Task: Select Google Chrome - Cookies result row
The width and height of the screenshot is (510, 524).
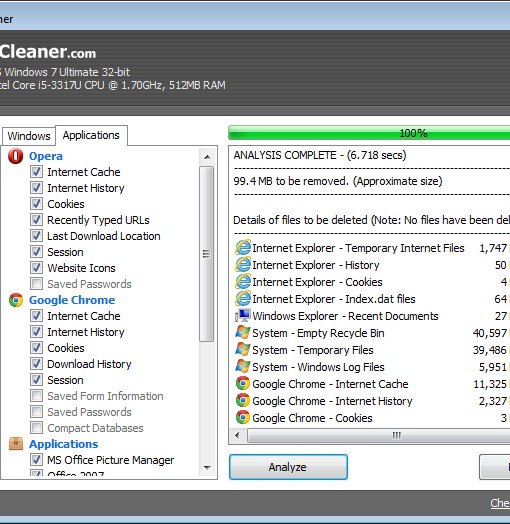Action: pyautogui.click(x=372, y=418)
